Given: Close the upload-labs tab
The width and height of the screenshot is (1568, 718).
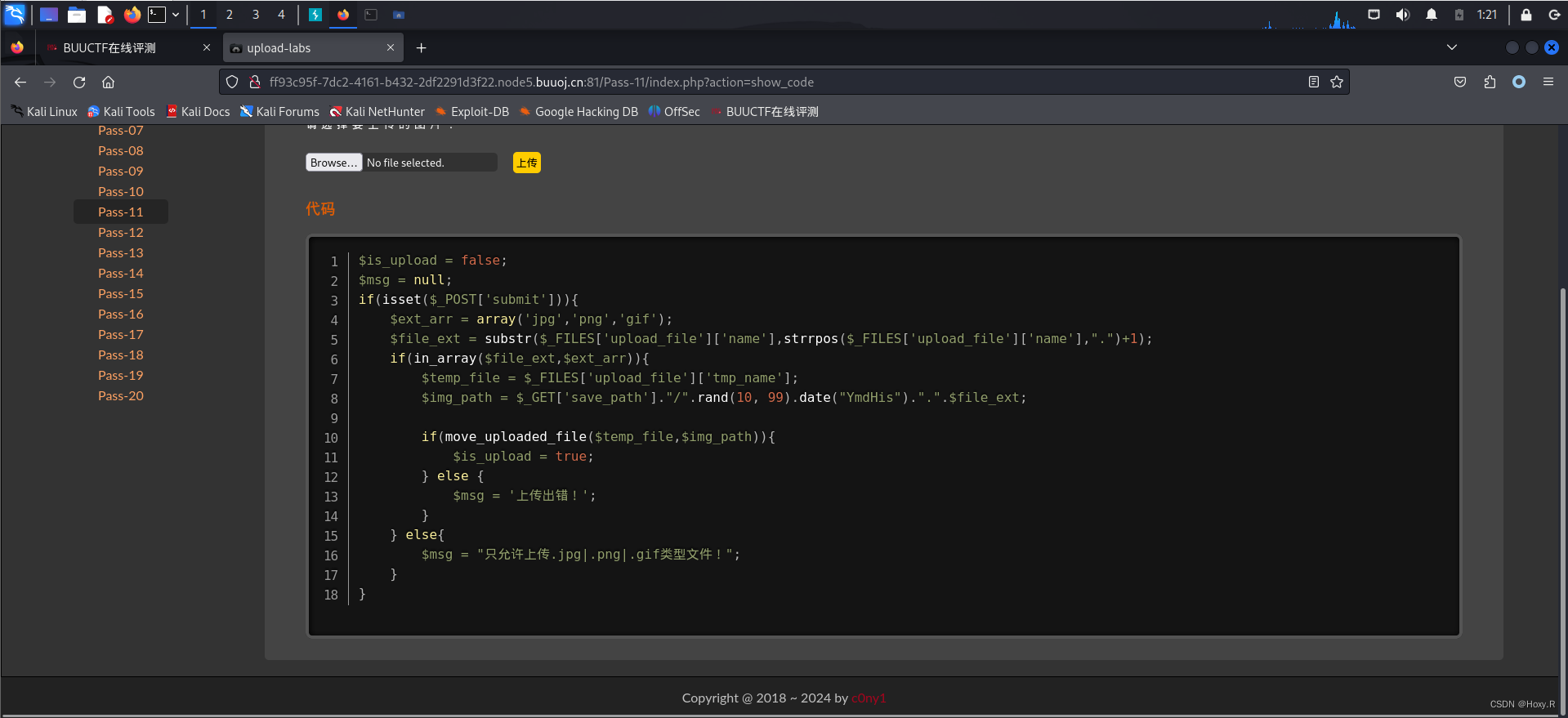Looking at the screenshot, I should point(391,47).
